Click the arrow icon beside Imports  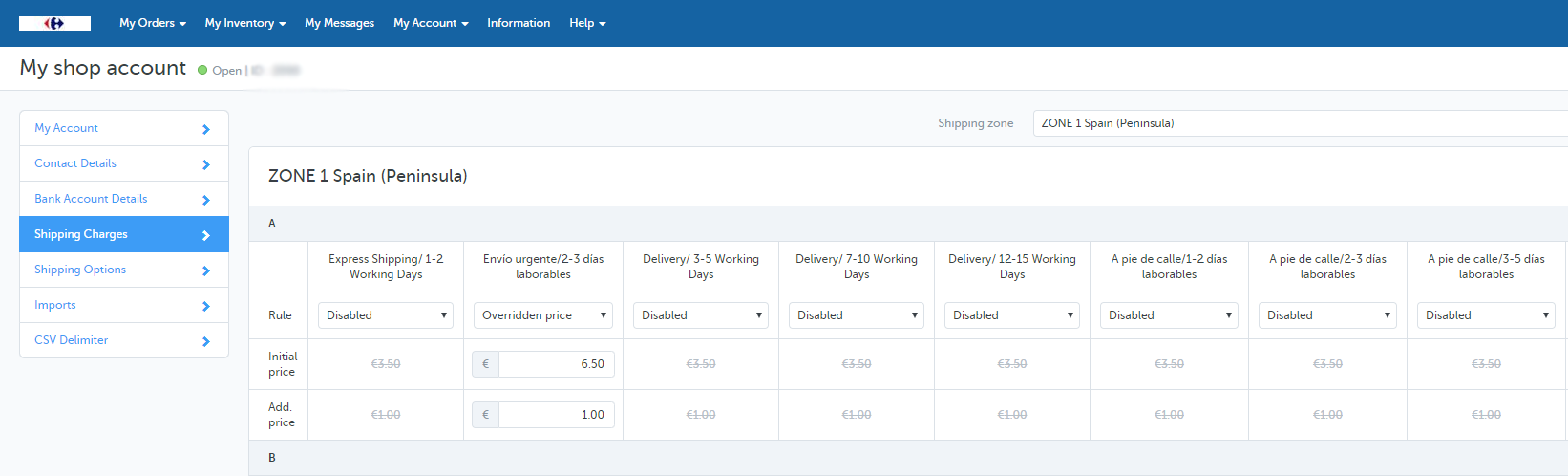click(x=205, y=306)
